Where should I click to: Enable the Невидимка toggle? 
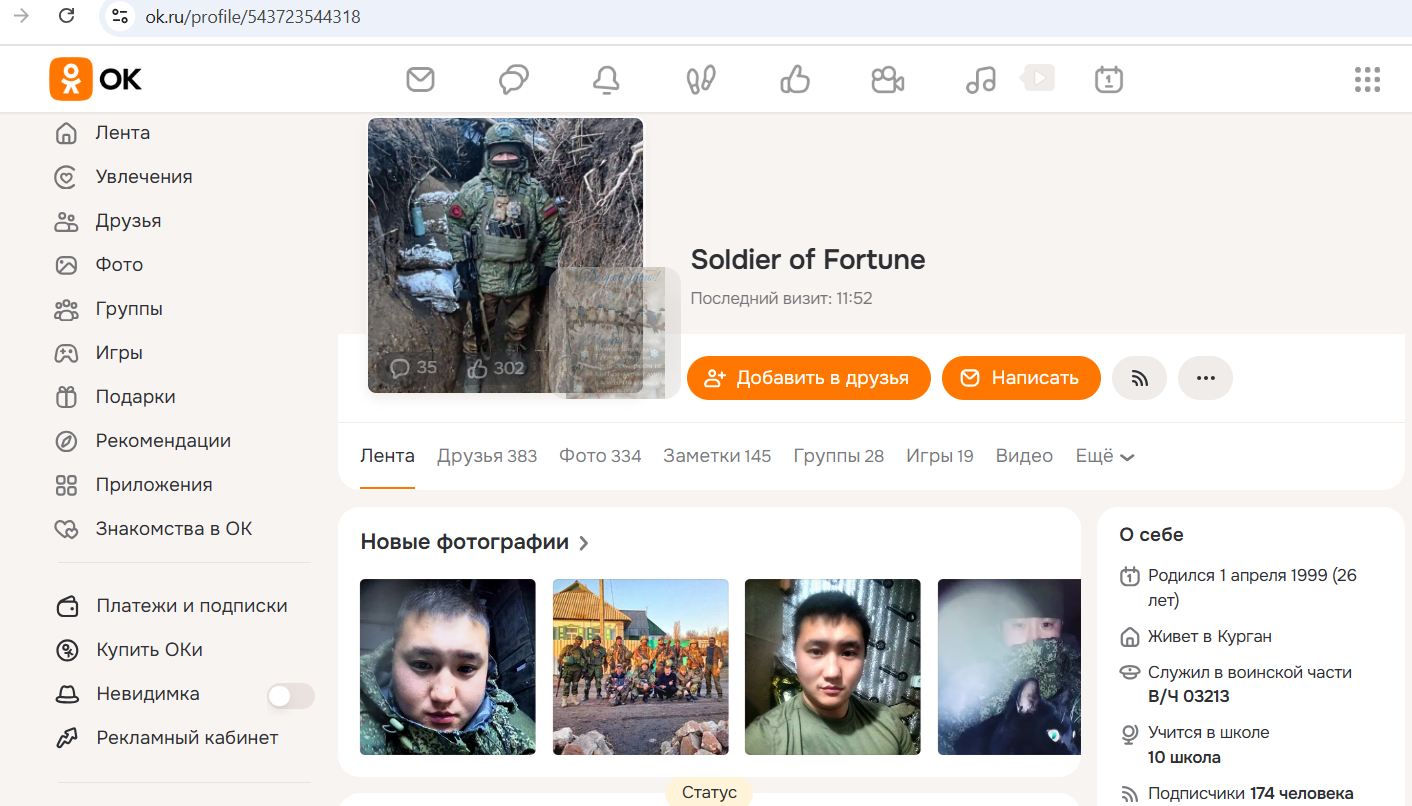(x=290, y=693)
